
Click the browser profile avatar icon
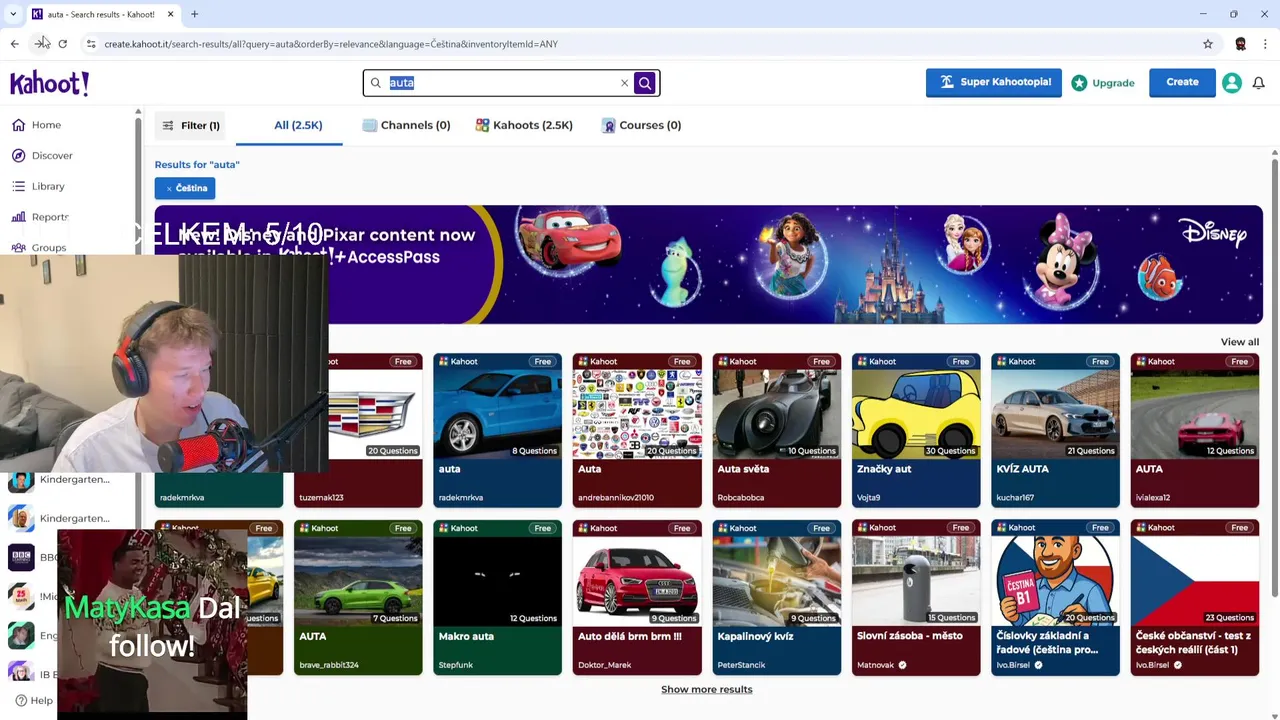(x=1240, y=44)
